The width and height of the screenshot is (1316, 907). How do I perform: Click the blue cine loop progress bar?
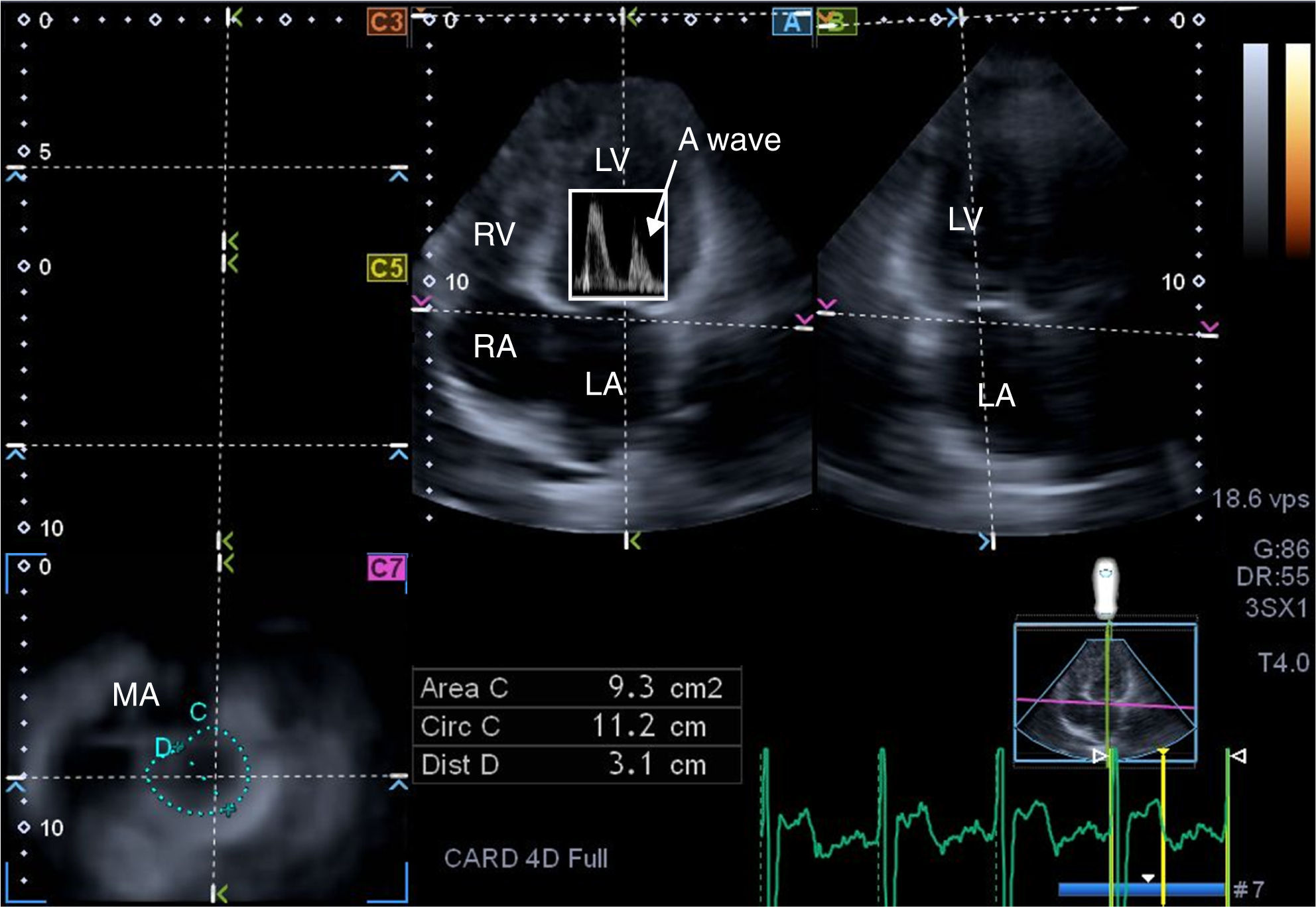tap(1141, 889)
